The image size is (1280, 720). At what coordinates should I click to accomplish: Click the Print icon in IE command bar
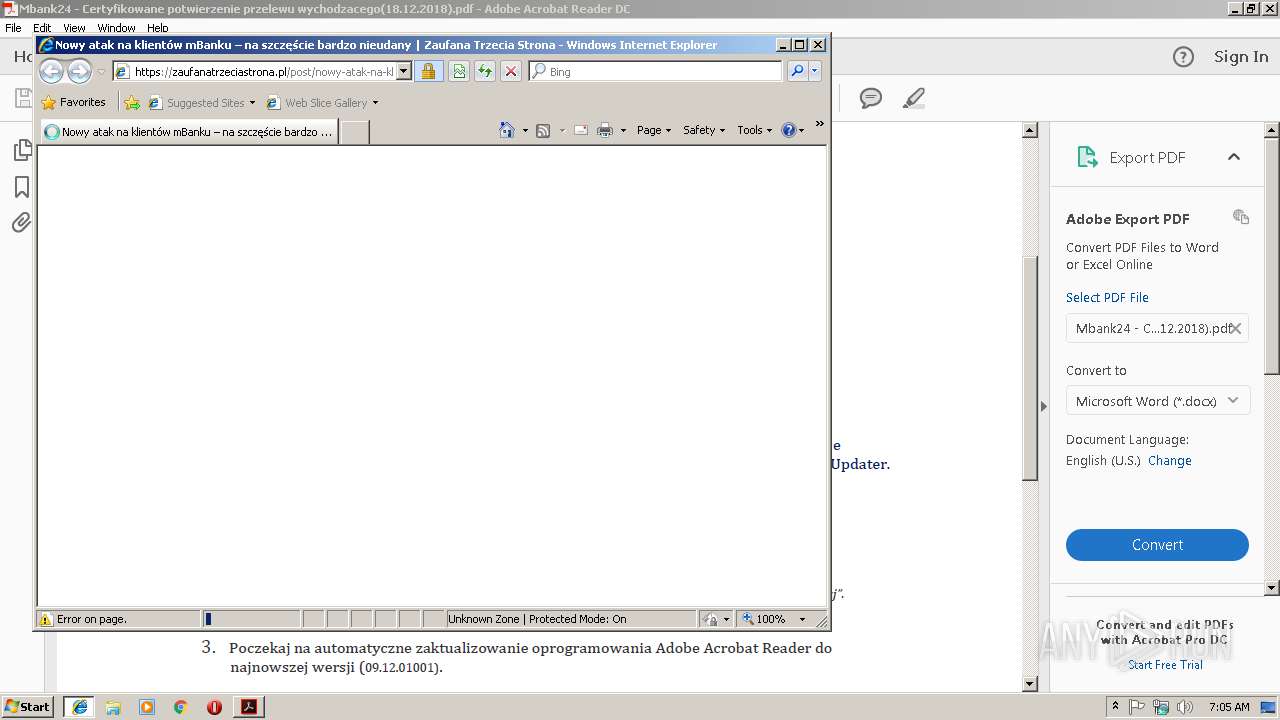pos(605,130)
